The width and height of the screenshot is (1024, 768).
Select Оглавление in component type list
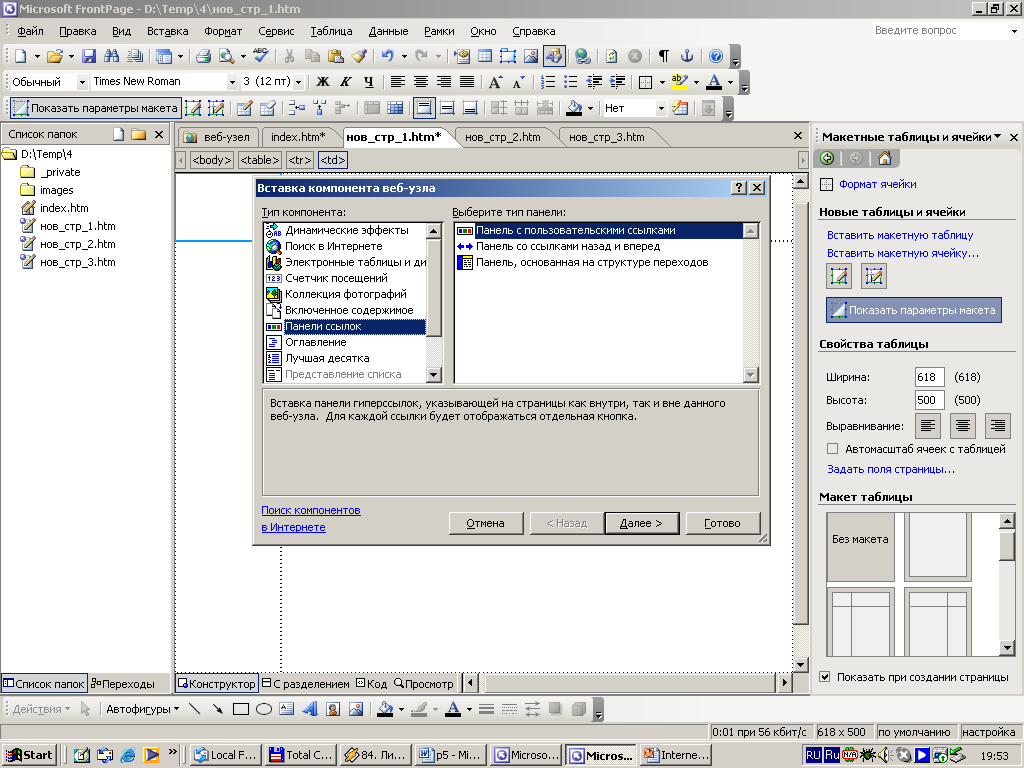pyautogui.click(x=315, y=342)
